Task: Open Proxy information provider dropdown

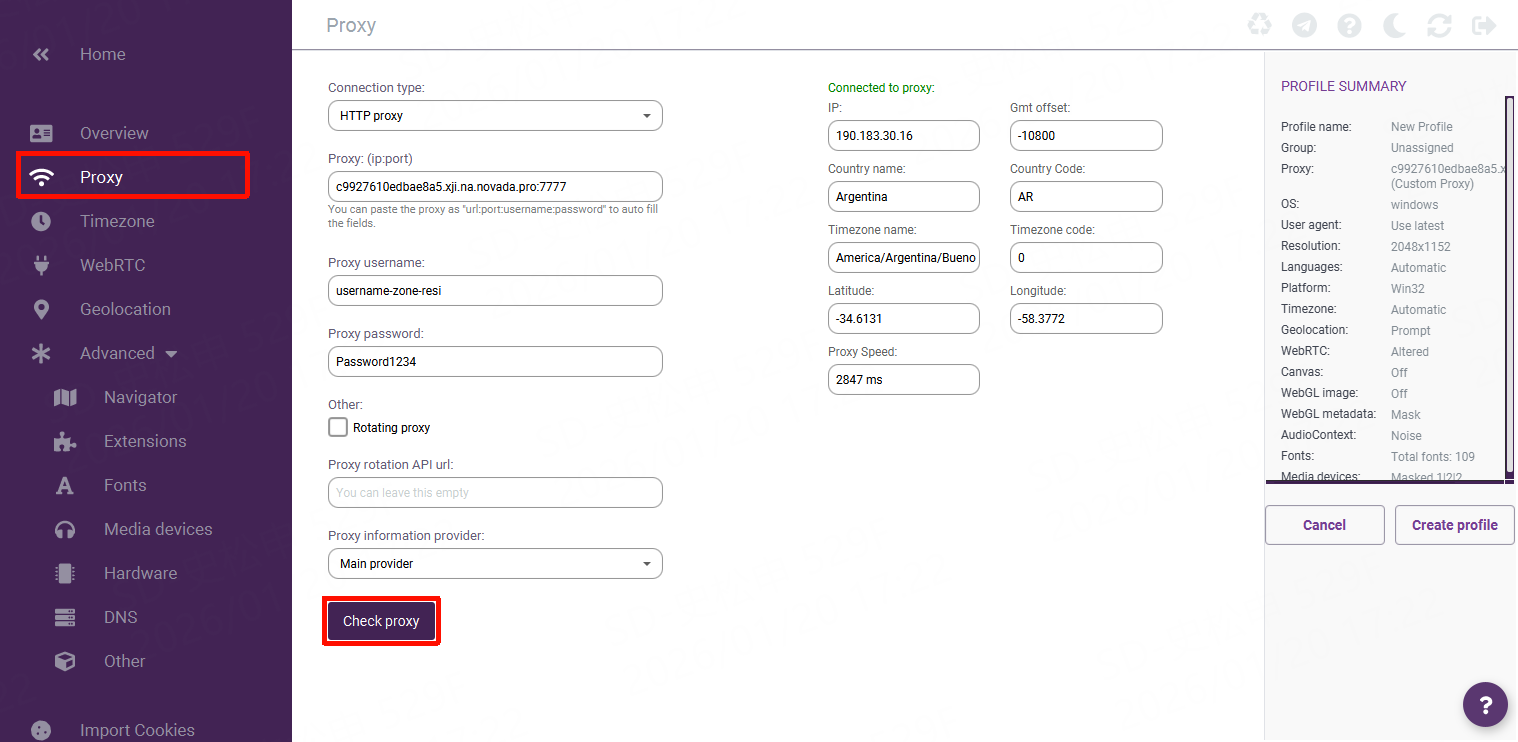Action: [495, 564]
